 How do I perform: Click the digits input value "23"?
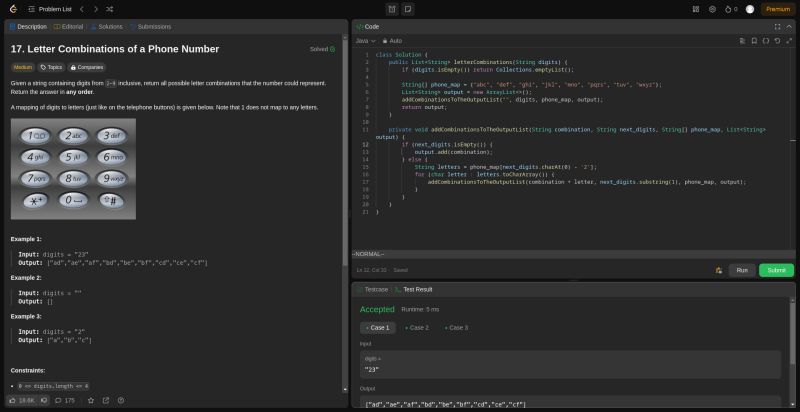(x=372, y=370)
